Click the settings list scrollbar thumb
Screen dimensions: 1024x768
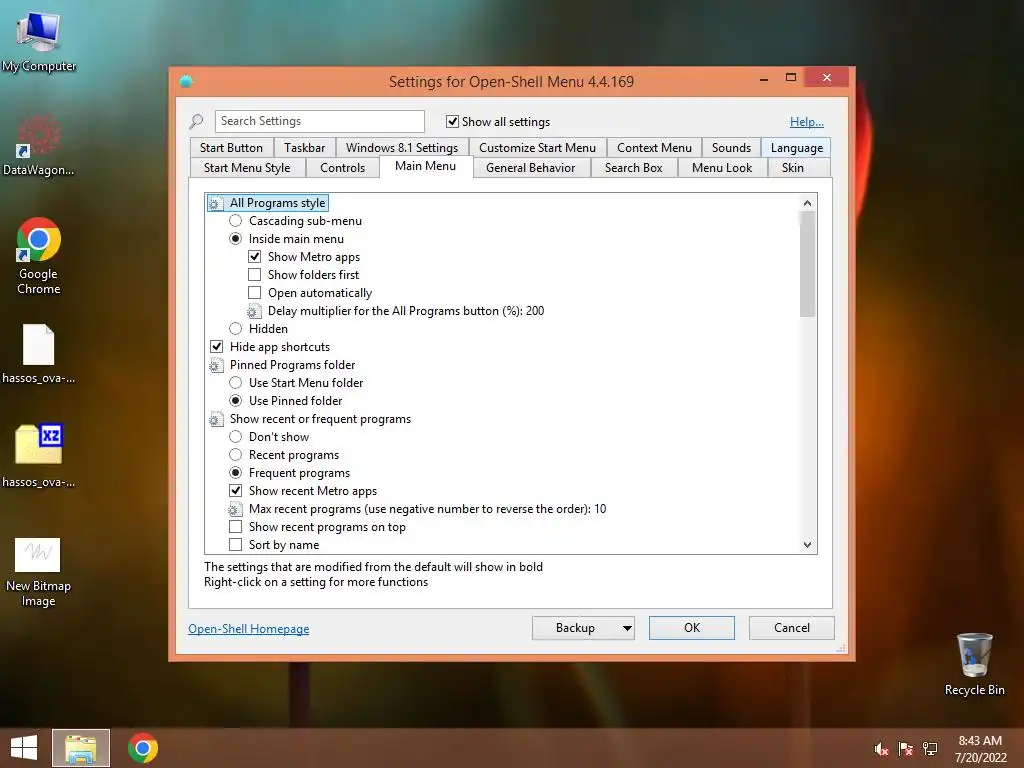tap(807, 264)
